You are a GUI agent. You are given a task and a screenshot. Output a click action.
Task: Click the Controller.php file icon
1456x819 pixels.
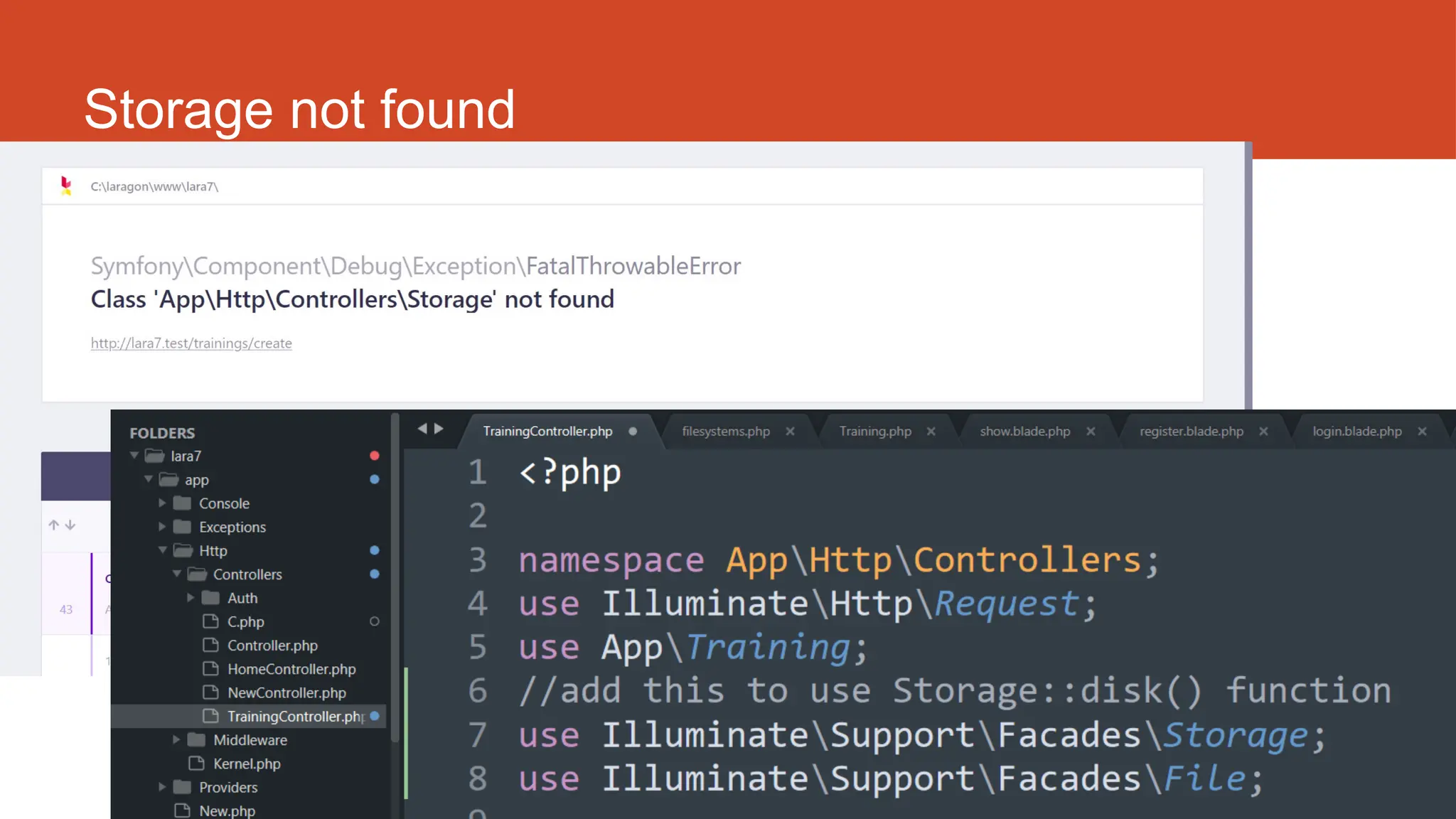(x=210, y=645)
